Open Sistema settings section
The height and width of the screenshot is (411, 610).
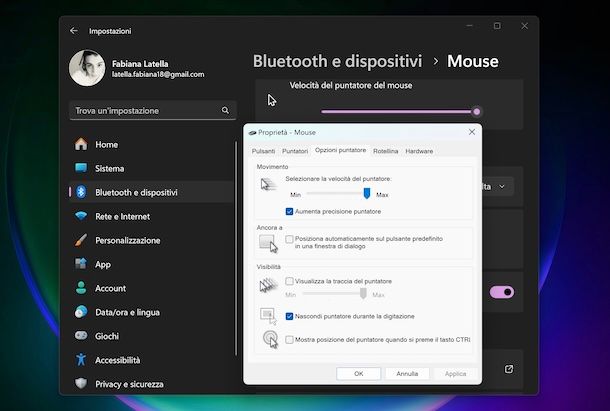[152, 169]
